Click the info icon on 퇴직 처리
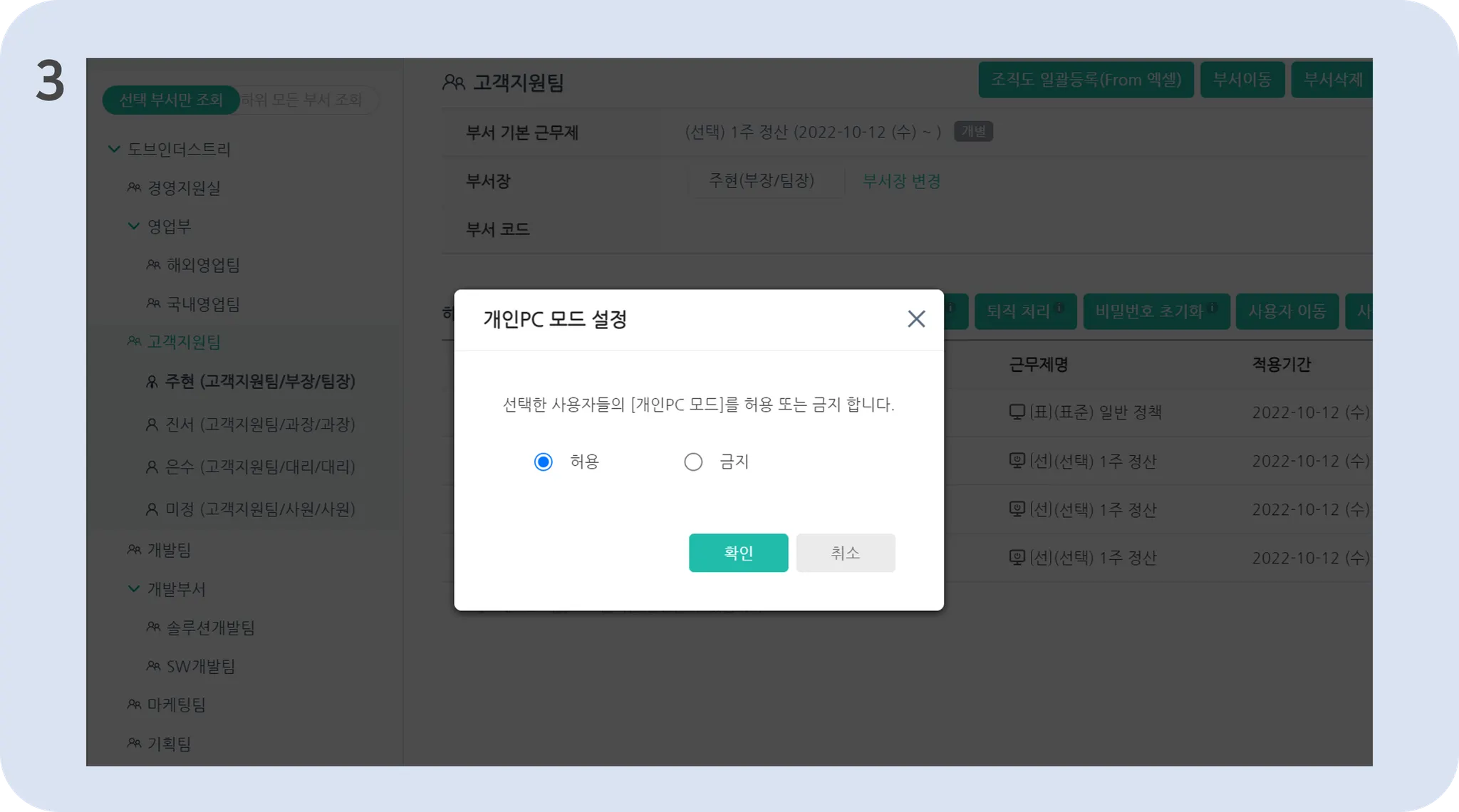 (x=1059, y=308)
